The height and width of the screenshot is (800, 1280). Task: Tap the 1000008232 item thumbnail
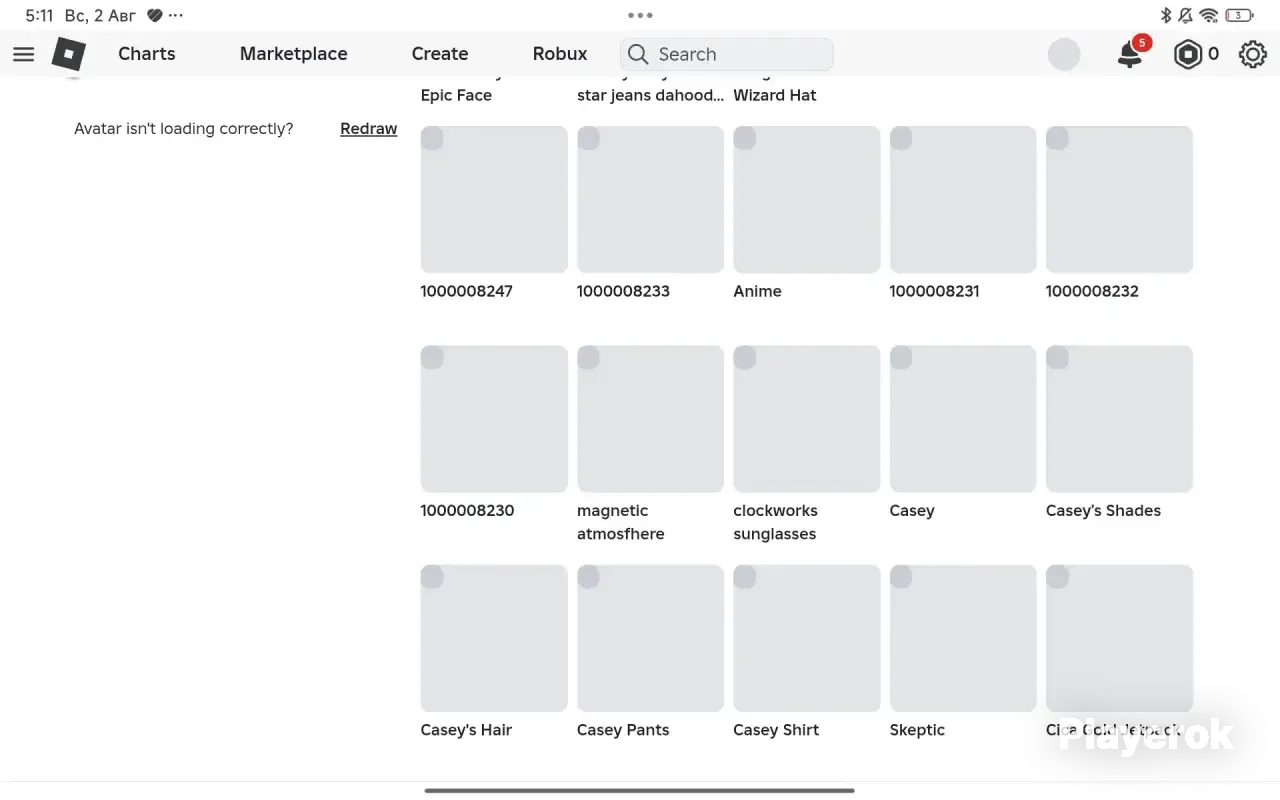[x=1119, y=199]
